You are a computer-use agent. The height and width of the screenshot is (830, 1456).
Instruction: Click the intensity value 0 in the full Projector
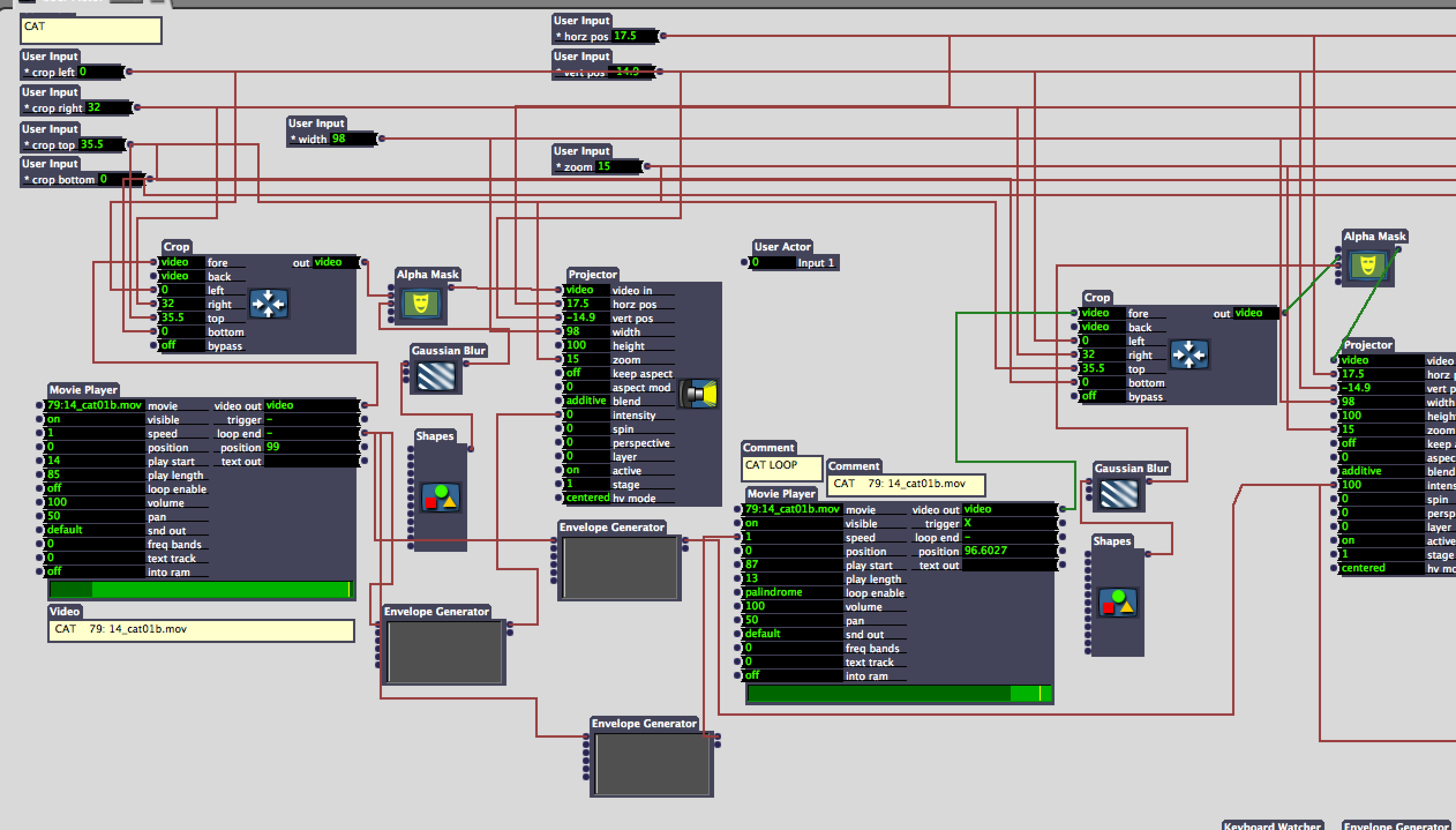[587, 414]
